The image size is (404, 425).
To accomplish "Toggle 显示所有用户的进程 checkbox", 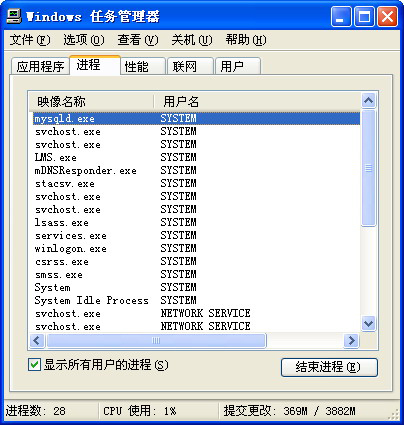I will (34, 365).
